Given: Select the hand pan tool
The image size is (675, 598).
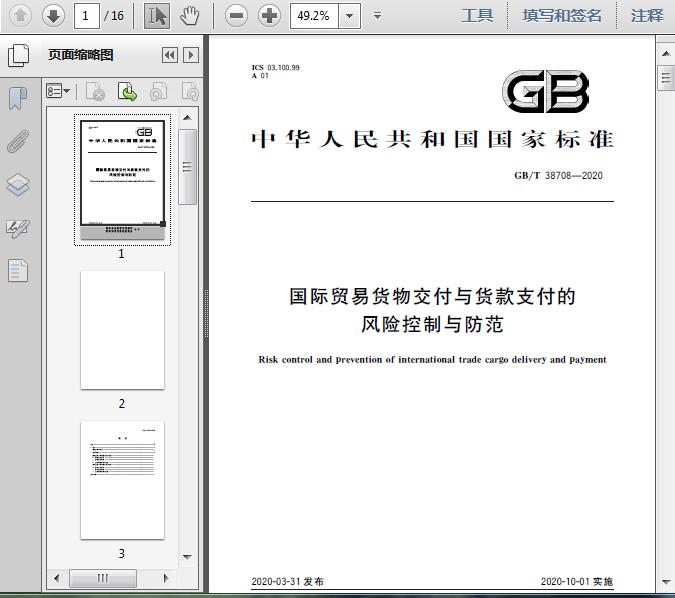Looking at the screenshot, I should coord(189,16).
